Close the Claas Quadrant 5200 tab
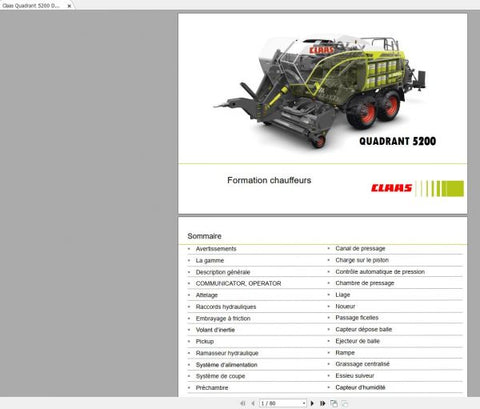This screenshot has width=480, height=409. coord(69,6)
